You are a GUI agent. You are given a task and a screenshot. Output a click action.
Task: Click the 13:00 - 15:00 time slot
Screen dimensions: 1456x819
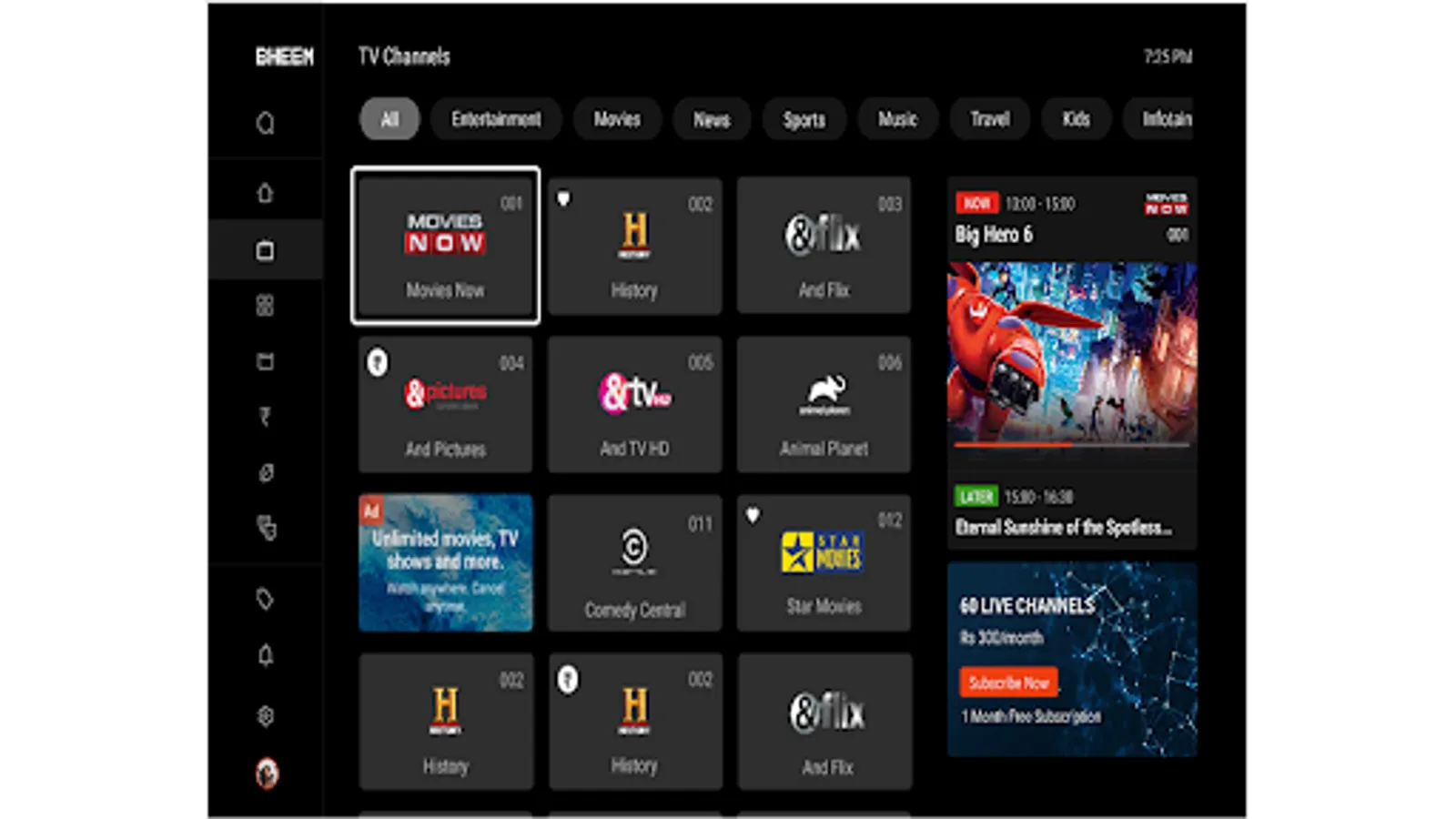click(1040, 204)
